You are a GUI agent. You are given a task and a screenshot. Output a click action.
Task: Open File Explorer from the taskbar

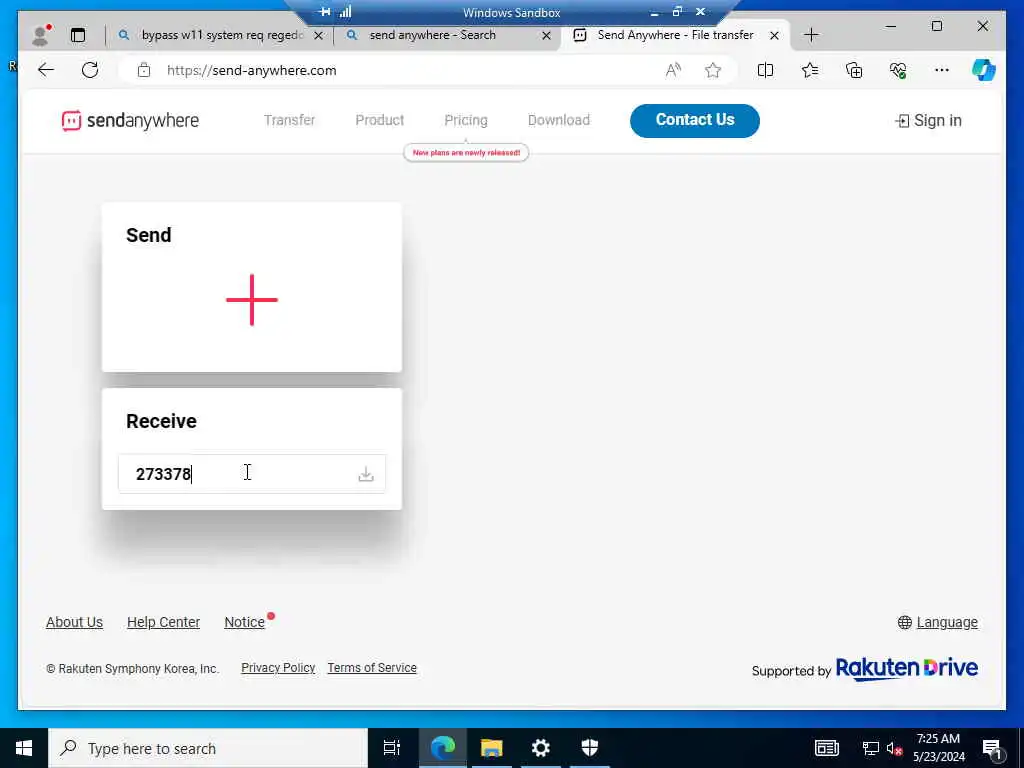coord(492,748)
